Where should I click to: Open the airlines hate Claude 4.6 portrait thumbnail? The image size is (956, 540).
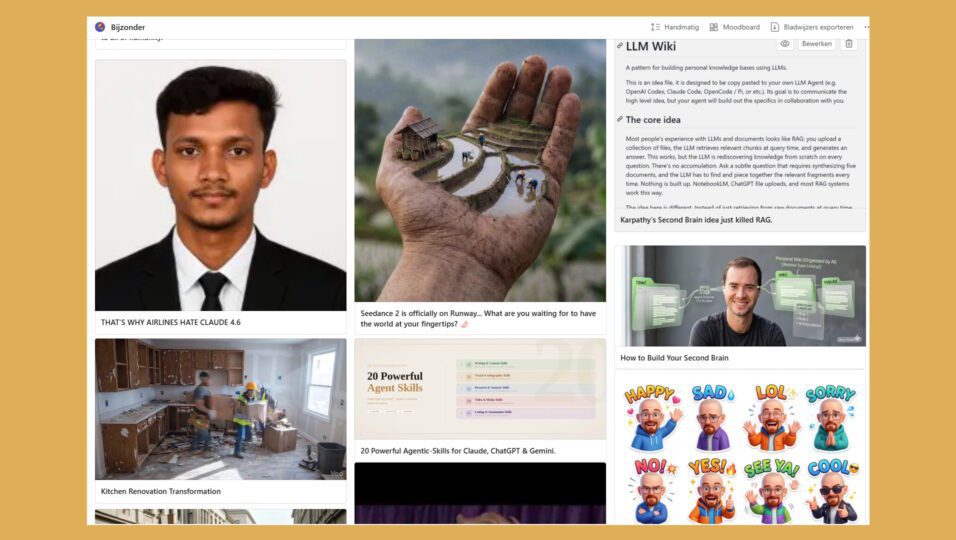[x=221, y=185]
